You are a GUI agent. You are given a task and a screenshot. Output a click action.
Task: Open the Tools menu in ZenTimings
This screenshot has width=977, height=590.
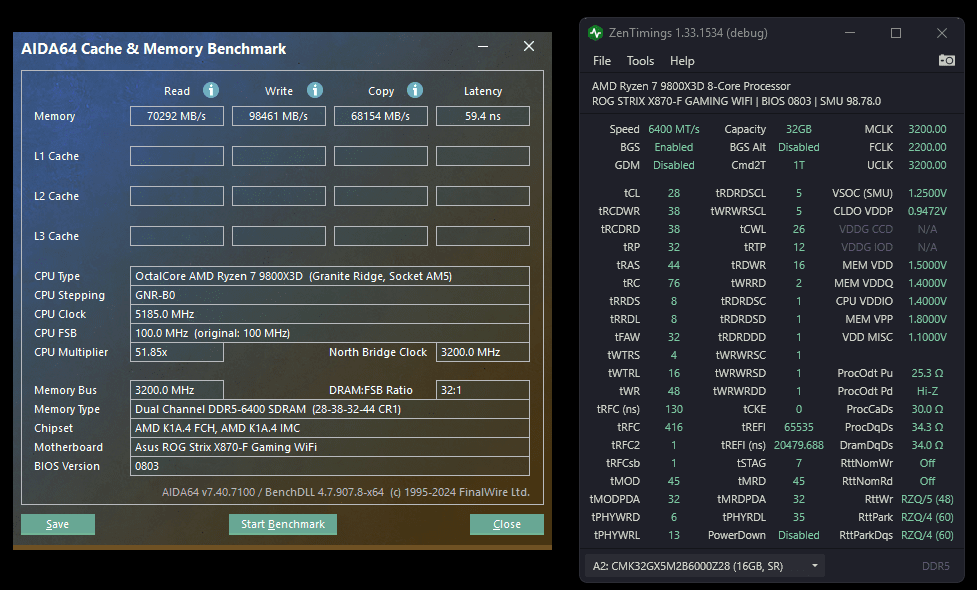(x=640, y=61)
